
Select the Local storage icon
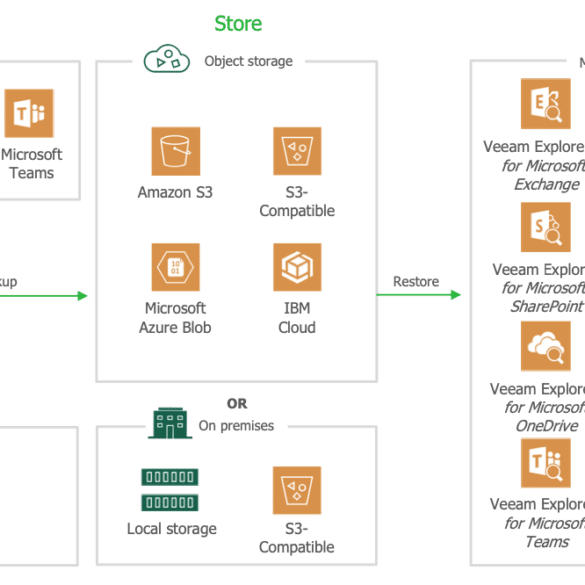pos(170,489)
